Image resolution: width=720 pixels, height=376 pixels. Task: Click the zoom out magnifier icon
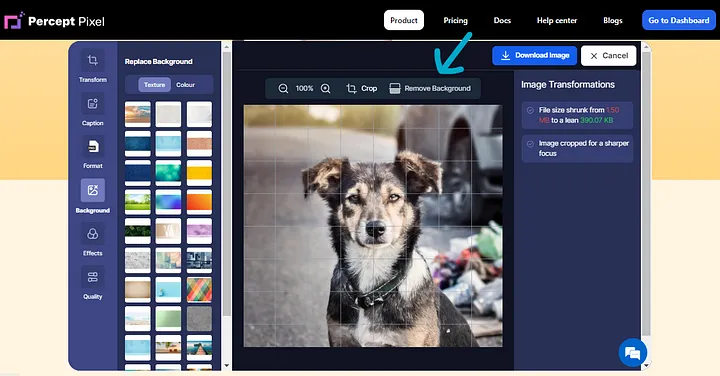pos(283,88)
